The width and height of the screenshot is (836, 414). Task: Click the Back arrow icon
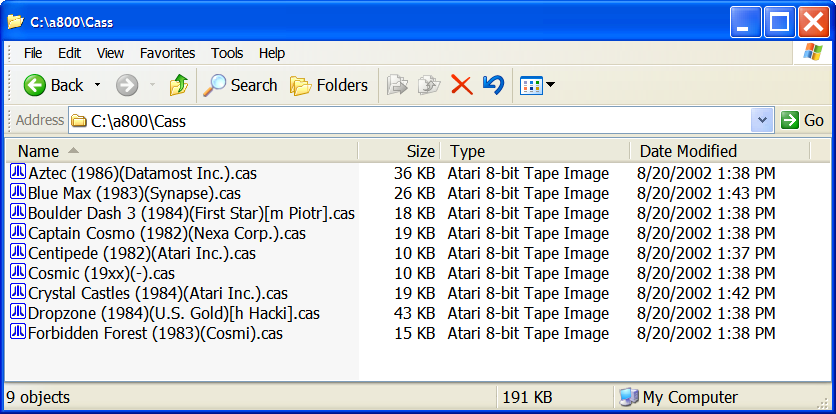click(x=35, y=85)
